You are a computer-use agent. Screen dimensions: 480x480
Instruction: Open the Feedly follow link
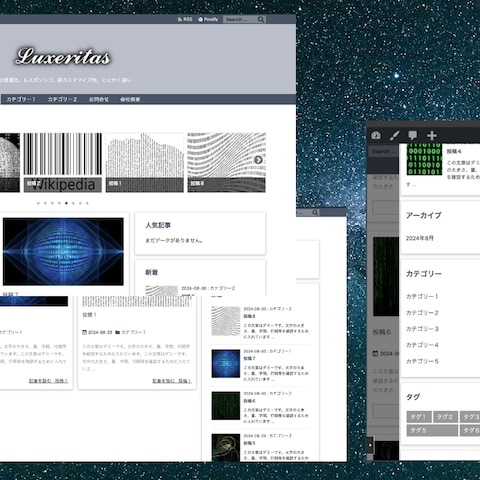[208, 19]
